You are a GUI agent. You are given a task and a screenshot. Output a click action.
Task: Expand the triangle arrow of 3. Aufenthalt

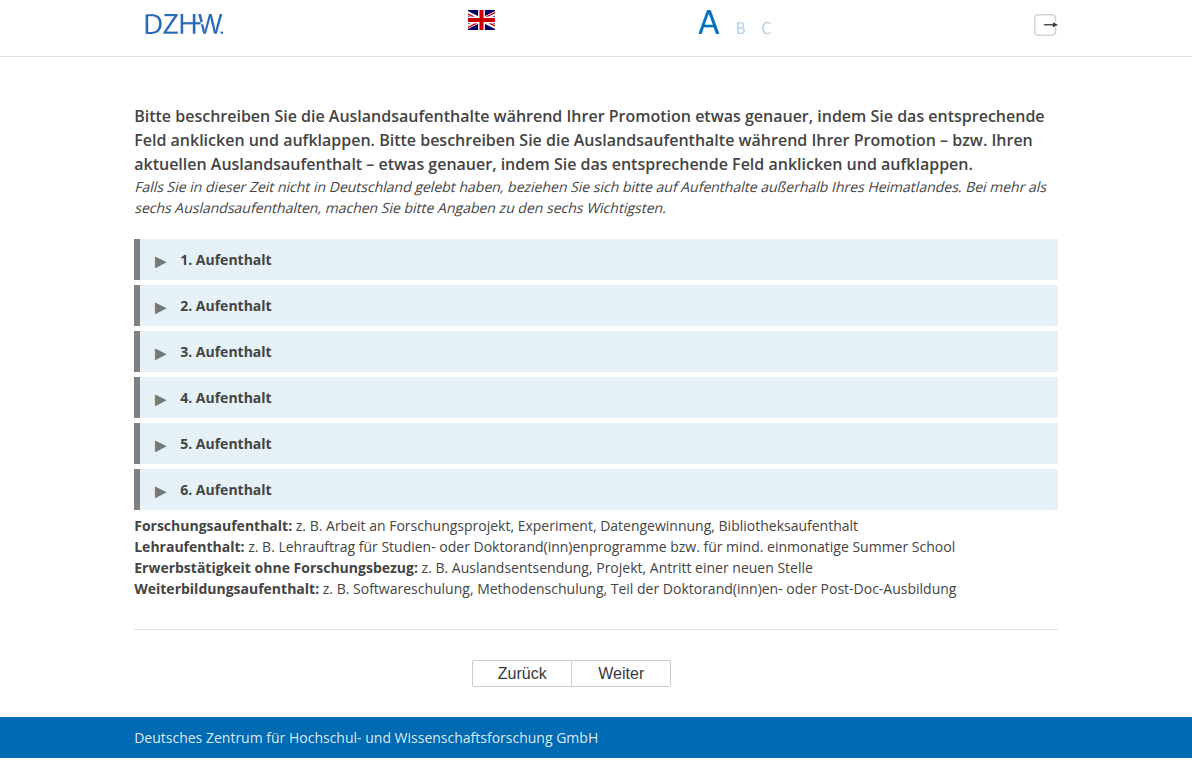coord(160,353)
